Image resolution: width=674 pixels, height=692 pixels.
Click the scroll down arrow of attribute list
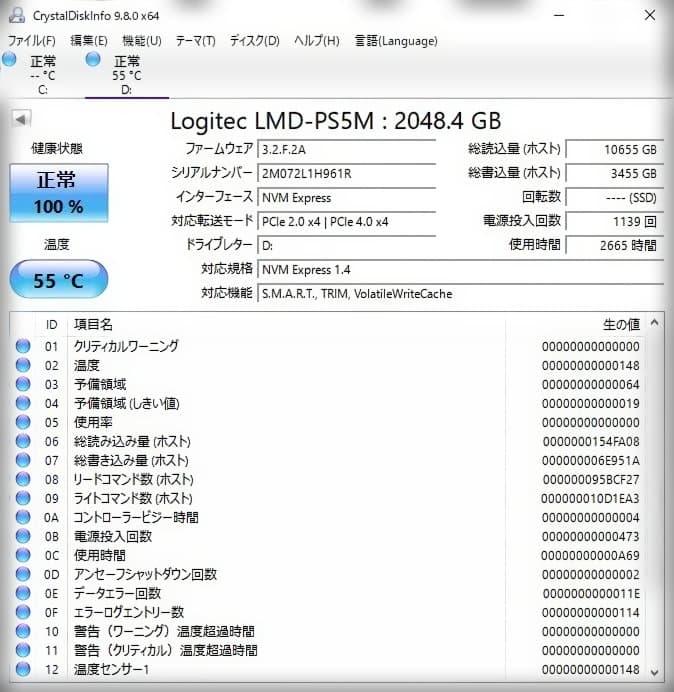coord(655,672)
